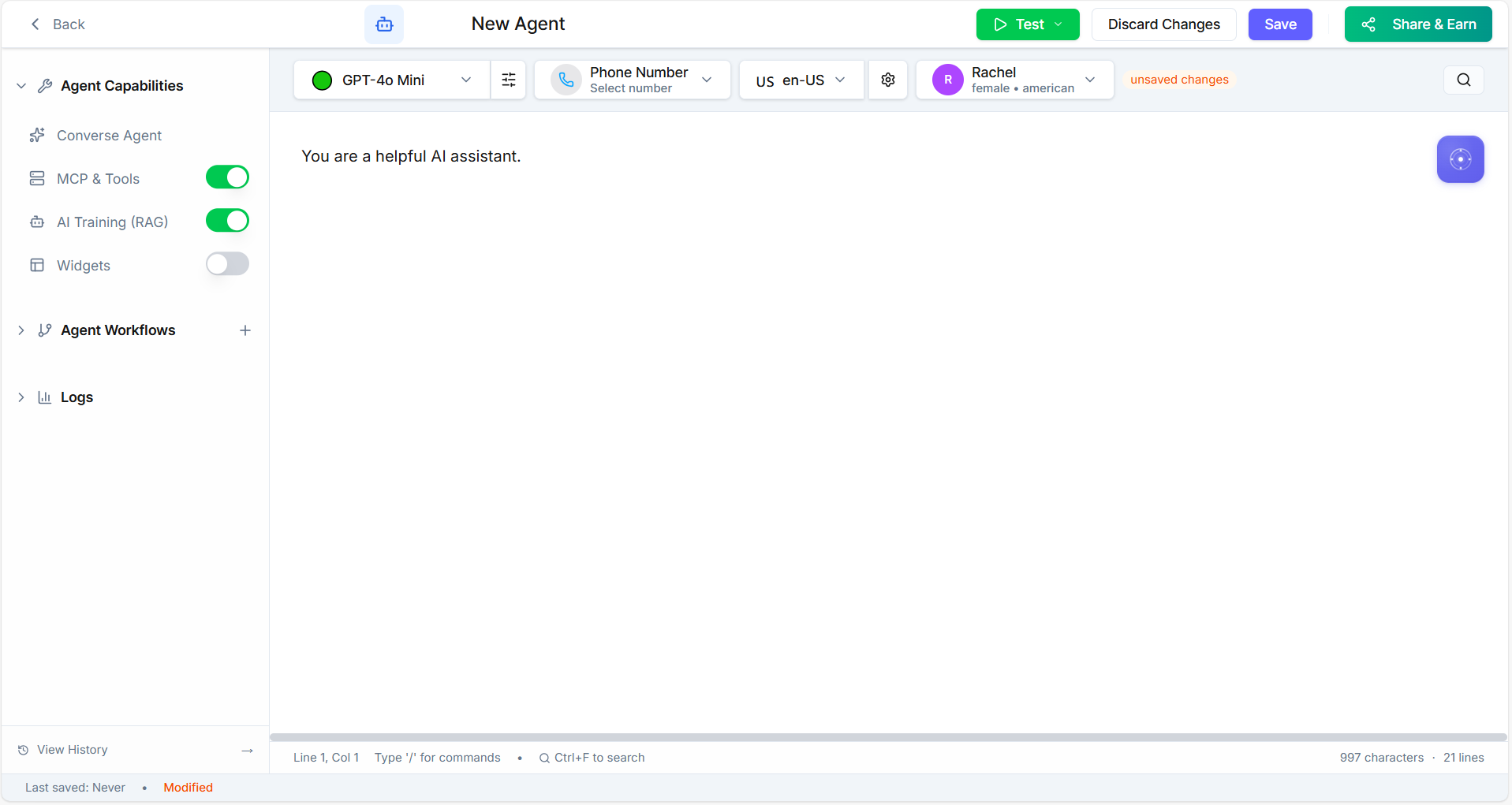1512x805 pixels.
Task: Open the model tuning sliders icon
Action: (508, 80)
